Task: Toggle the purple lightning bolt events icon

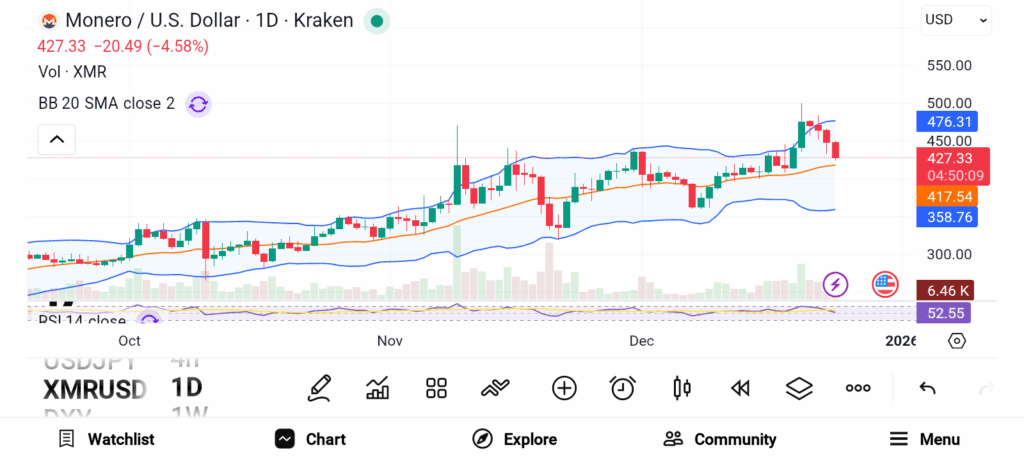Action: coord(836,284)
